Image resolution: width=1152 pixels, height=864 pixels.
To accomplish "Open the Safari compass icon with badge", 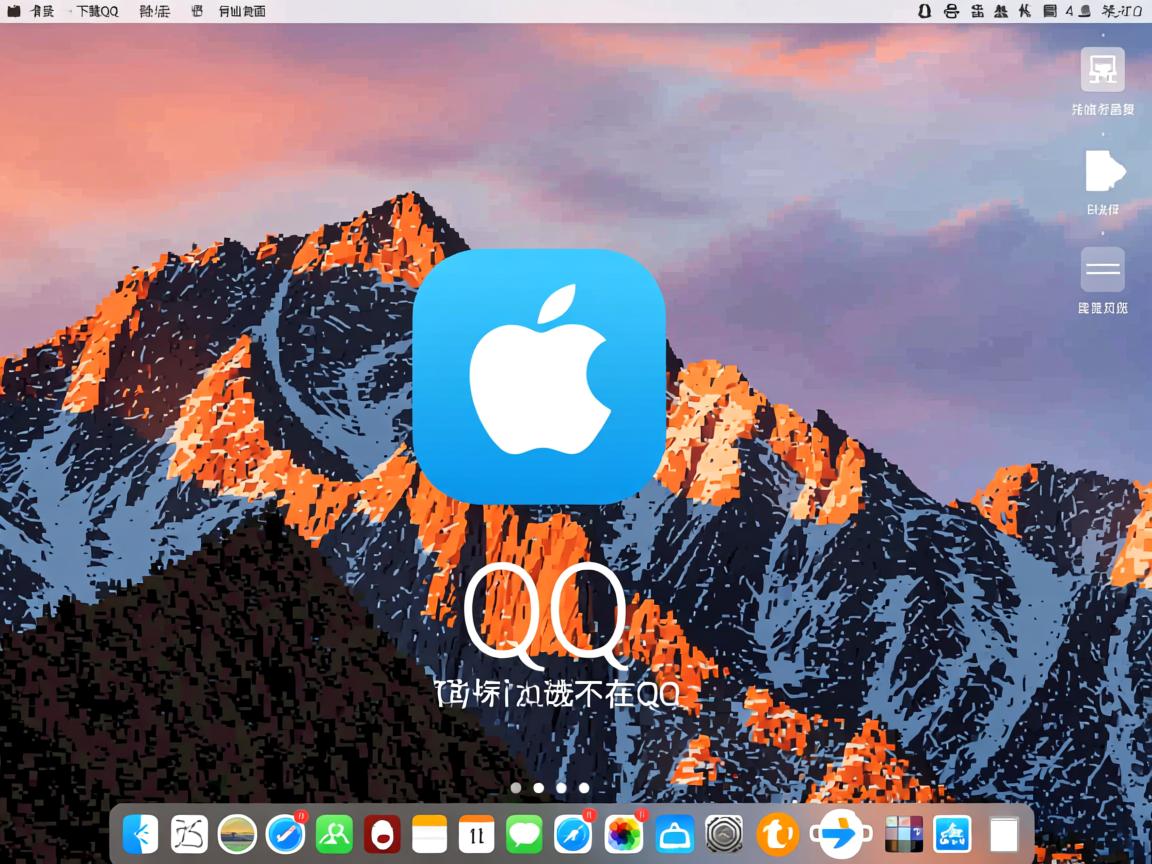I will pos(573,833).
